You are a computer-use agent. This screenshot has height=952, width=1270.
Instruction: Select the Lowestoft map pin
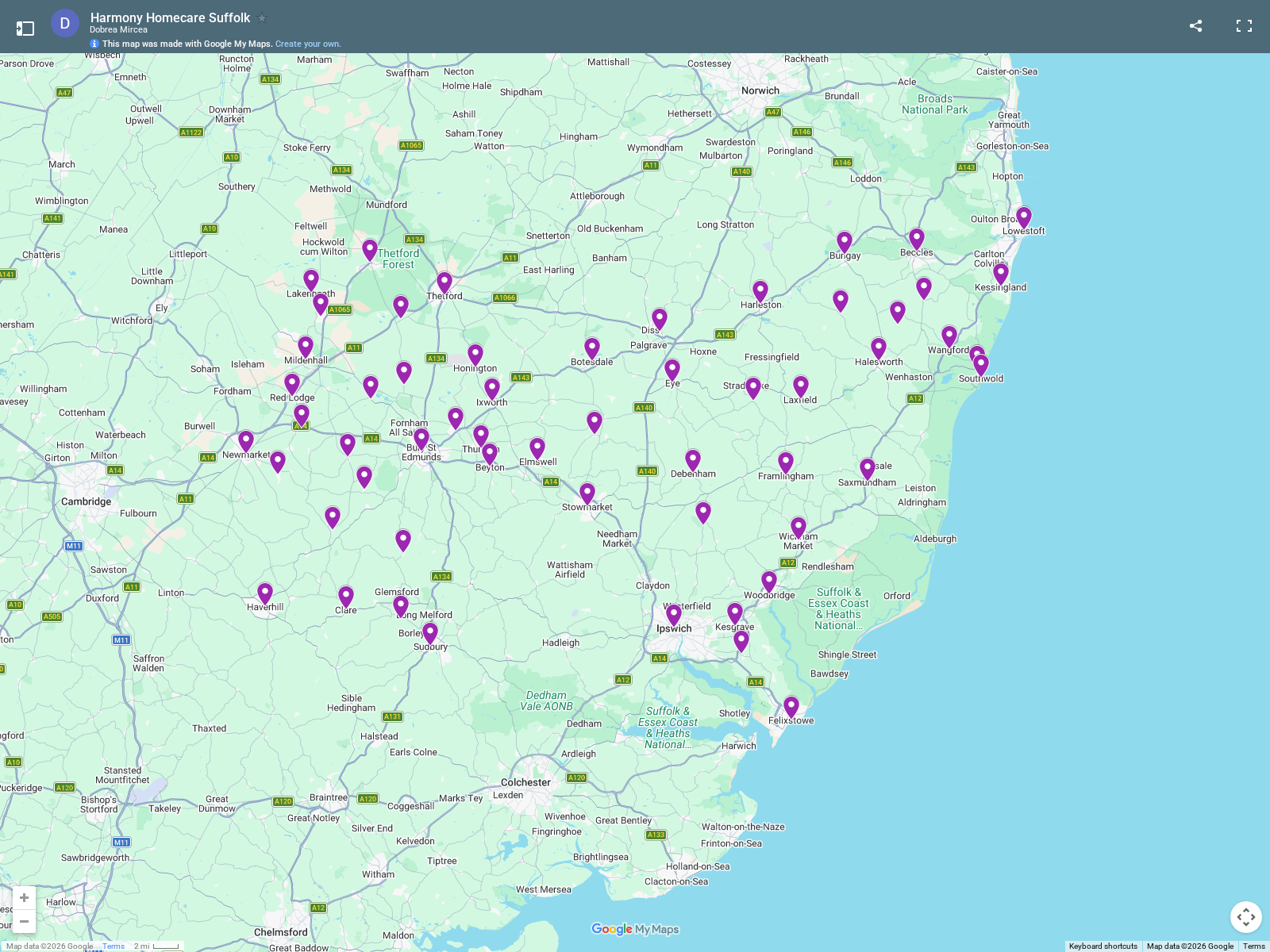pos(1024,217)
